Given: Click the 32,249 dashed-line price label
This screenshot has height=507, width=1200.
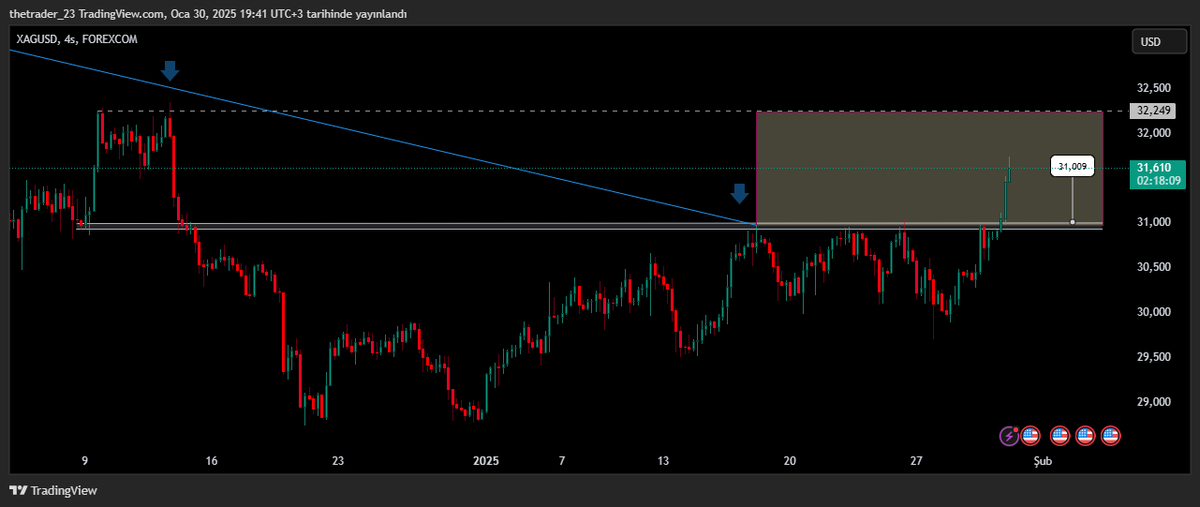Looking at the screenshot, I should [x=1152, y=111].
